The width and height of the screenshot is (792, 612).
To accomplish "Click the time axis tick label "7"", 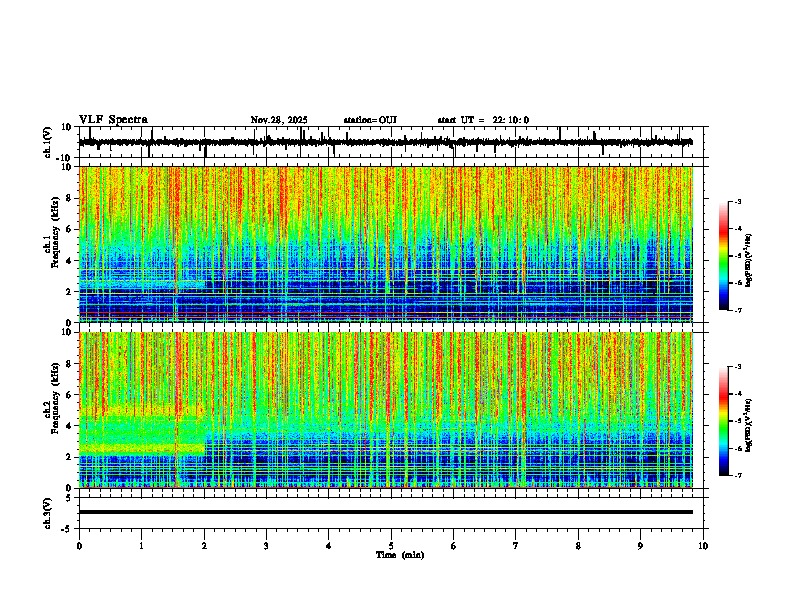I will (x=516, y=546).
